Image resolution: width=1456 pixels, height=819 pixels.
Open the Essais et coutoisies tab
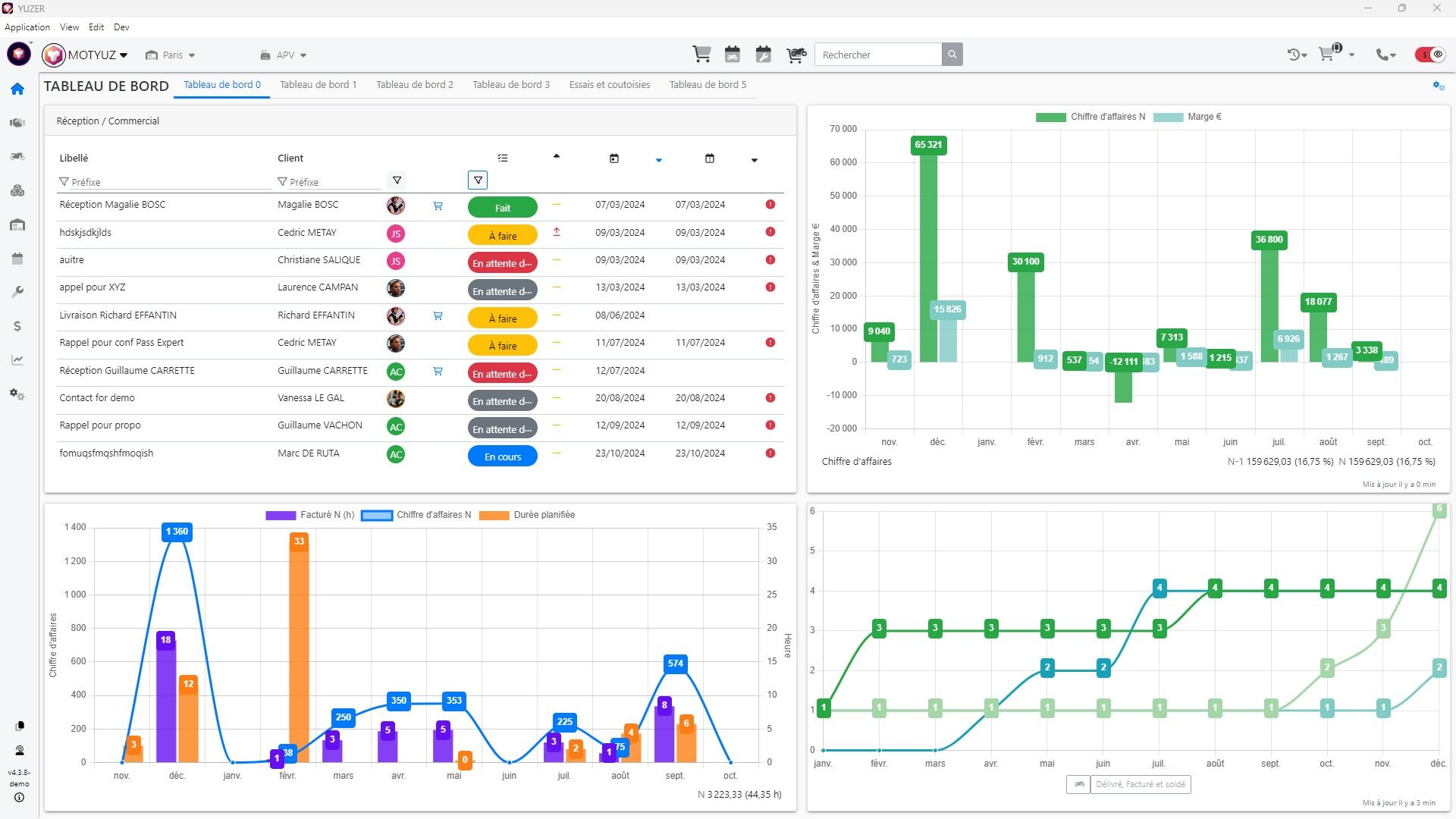(609, 85)
